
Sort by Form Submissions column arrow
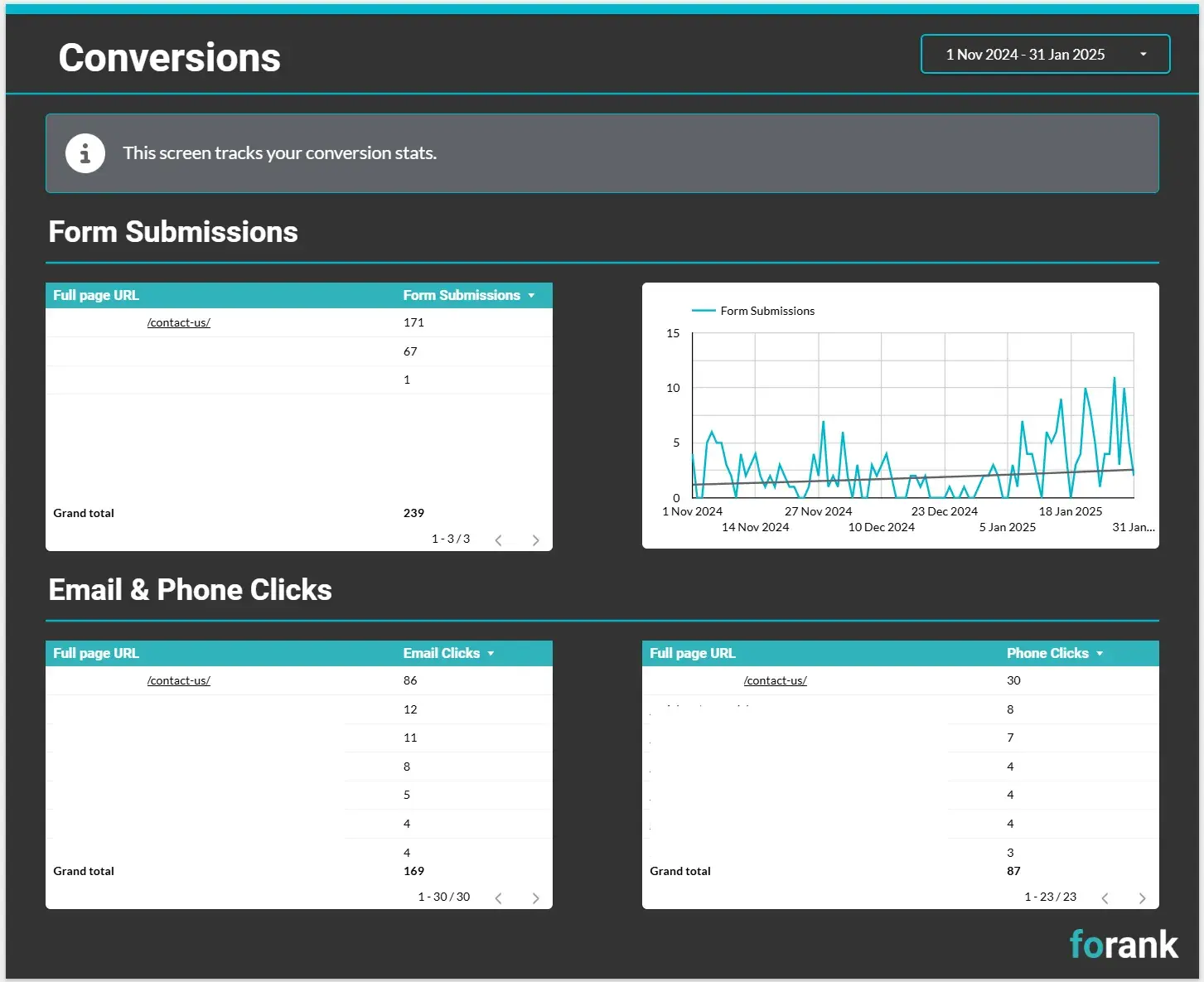click(x=531, y=296)
